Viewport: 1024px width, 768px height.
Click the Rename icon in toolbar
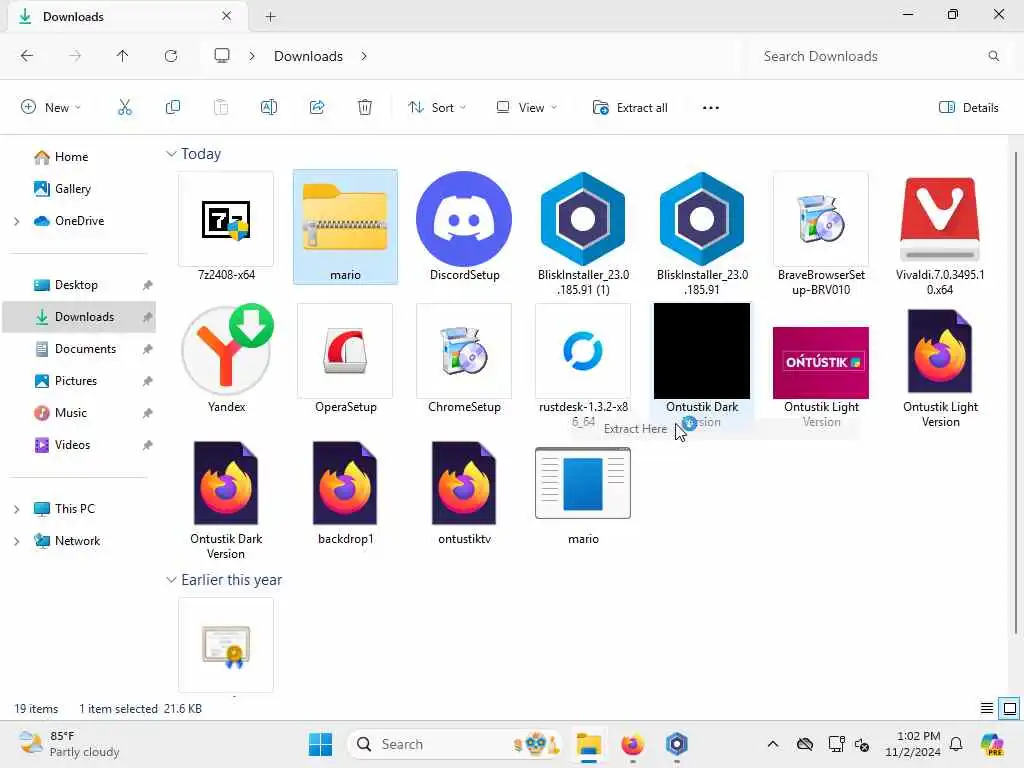(x=268, y=108)
